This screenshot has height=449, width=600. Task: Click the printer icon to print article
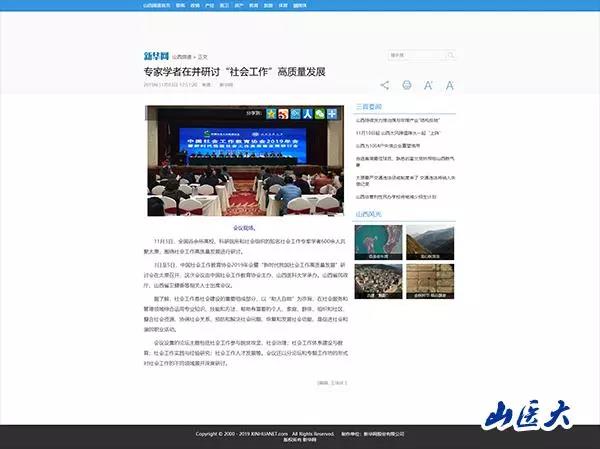pyautogui.click(x=407, y=85)
